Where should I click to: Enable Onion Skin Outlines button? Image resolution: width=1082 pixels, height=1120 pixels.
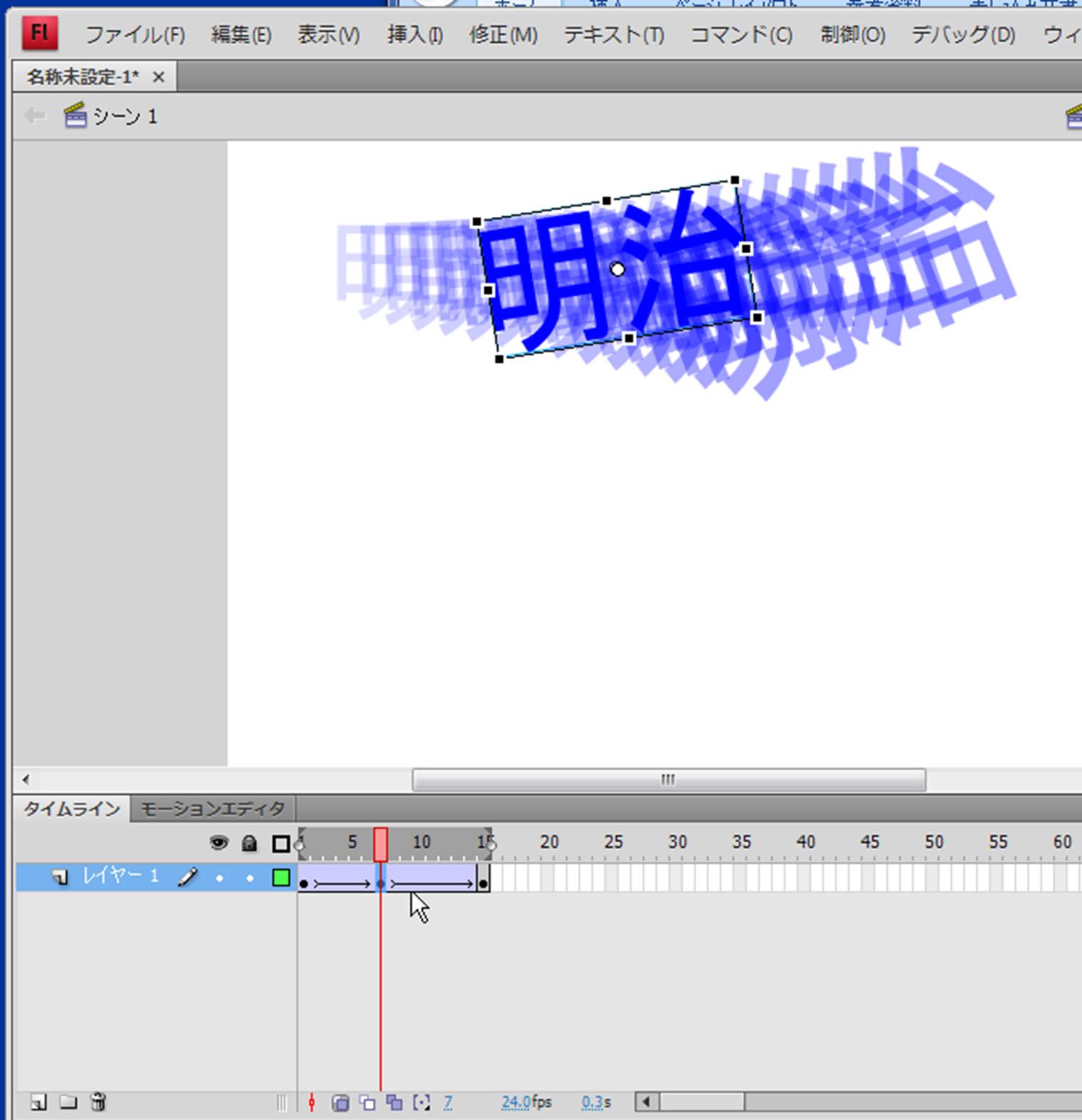(368, 1103)
